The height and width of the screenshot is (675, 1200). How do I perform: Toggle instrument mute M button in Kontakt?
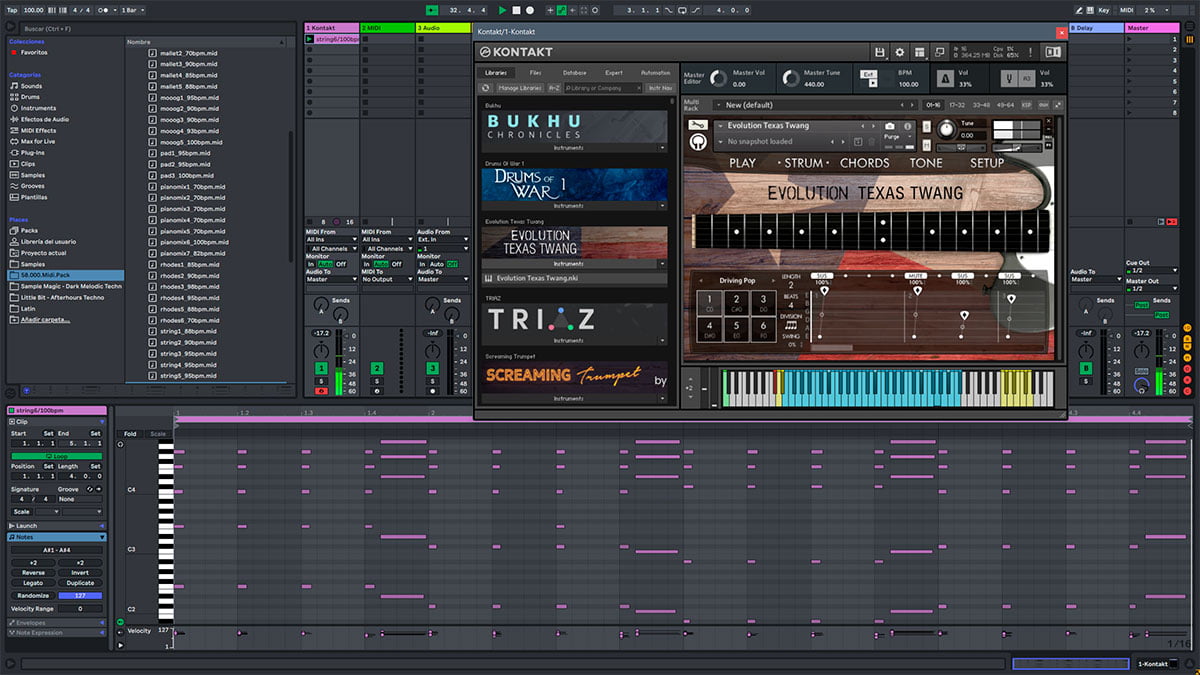(927, 145)
